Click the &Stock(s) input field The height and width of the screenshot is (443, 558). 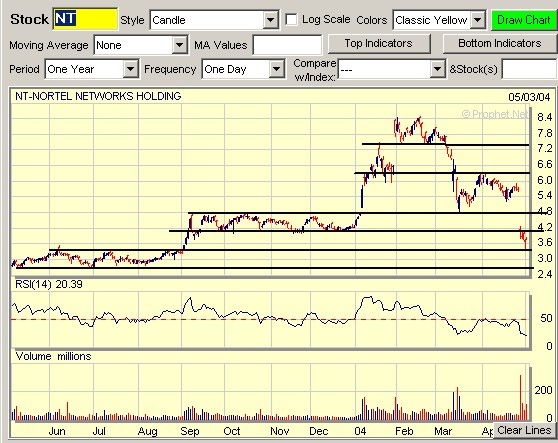click(530, 69)
